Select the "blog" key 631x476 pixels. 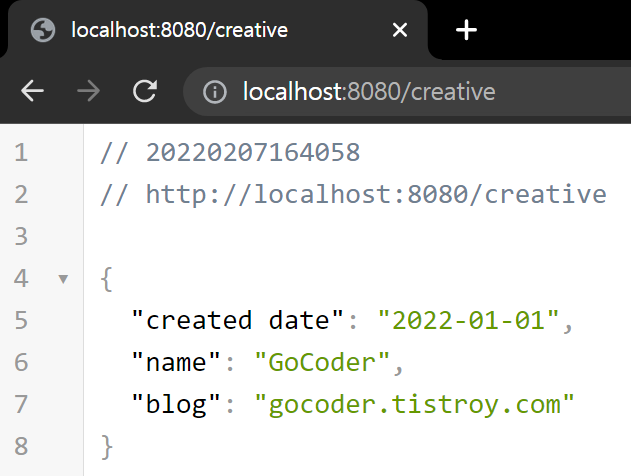176,404
